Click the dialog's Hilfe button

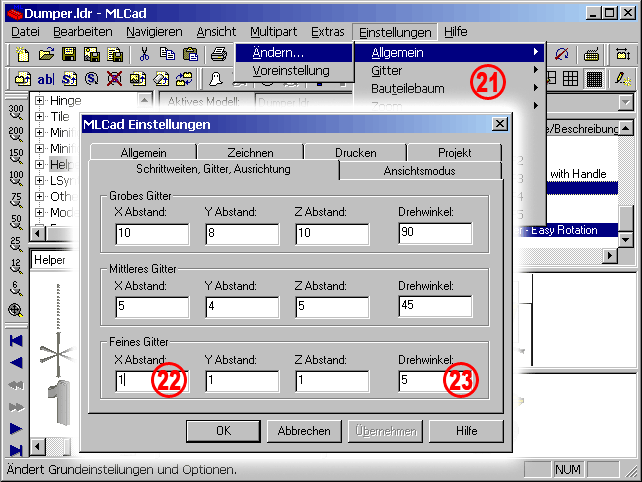pos(466,431)
